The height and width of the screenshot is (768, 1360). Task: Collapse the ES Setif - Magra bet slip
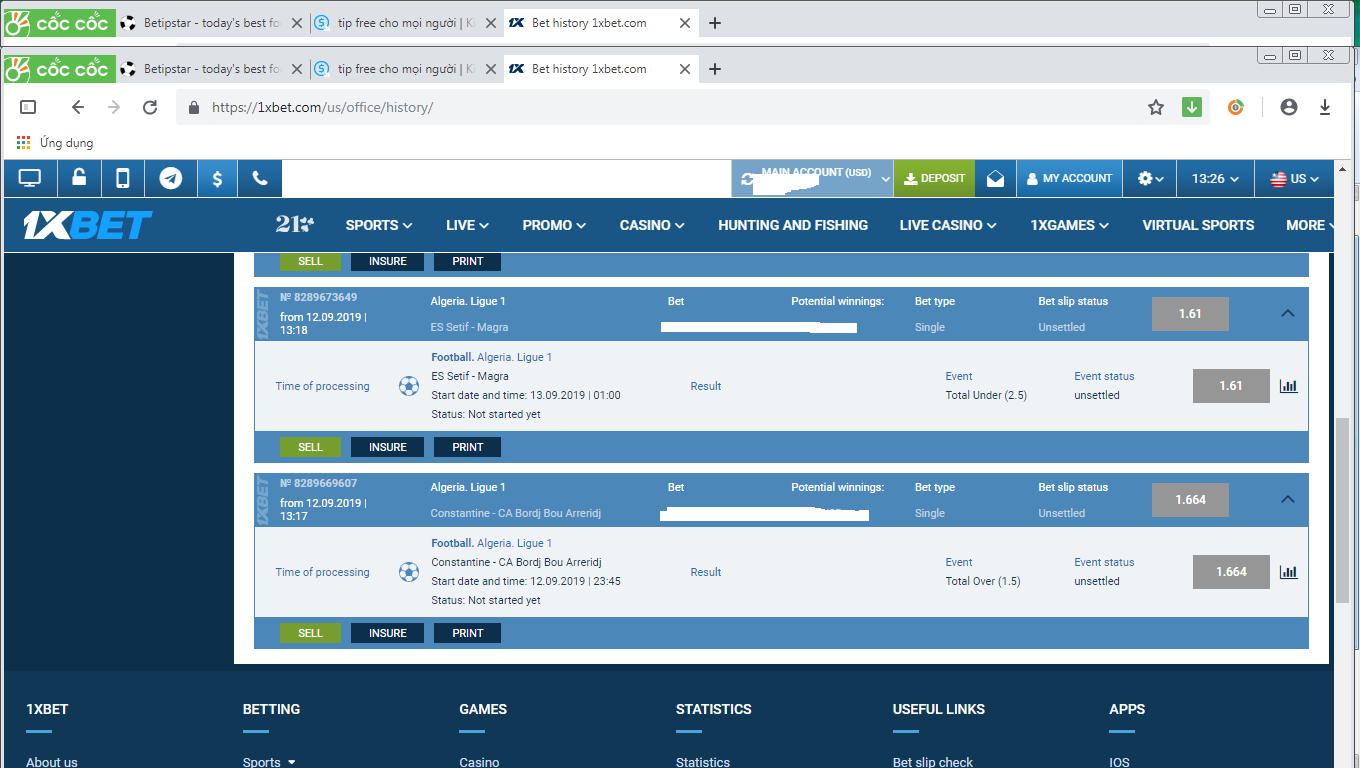pyautogui.click(x=1288, y=313)
